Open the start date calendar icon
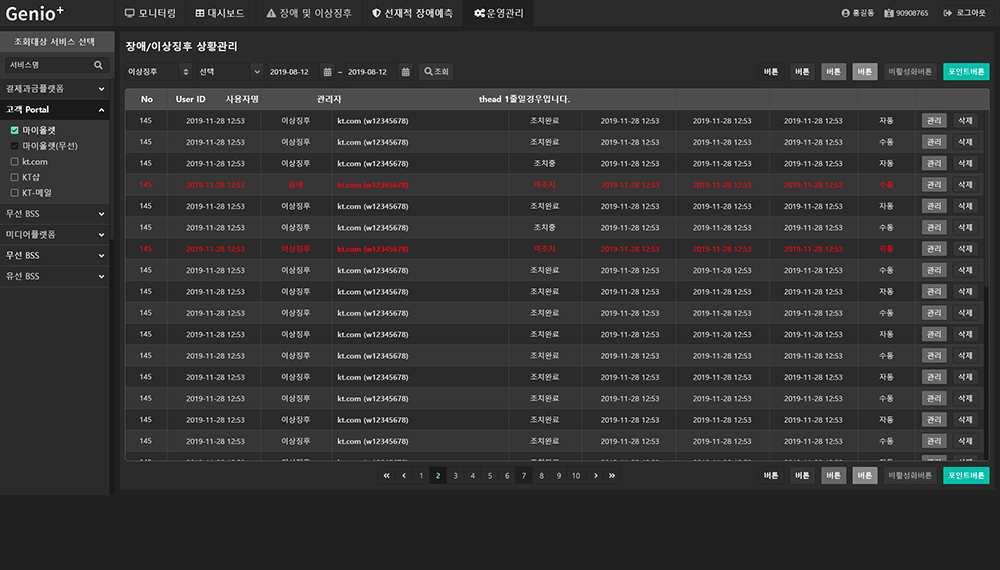 click(x=327, y=72)
